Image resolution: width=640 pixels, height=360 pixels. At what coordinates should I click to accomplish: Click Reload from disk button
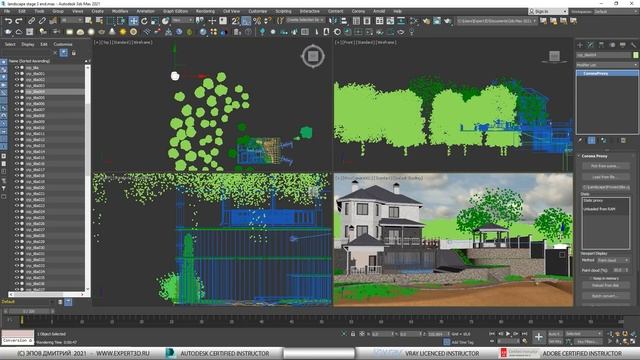coord(605,285)
